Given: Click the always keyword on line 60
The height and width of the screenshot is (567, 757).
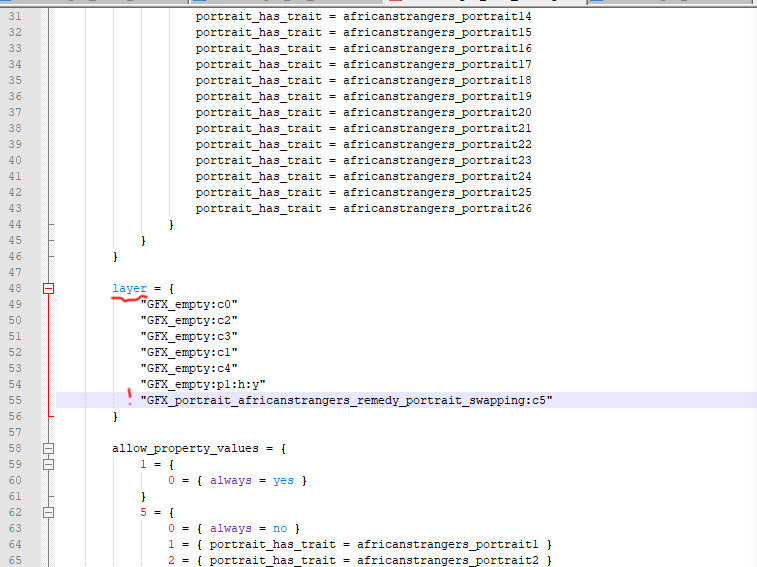Looking at the screenshot, I should click(x=231, y=480).
